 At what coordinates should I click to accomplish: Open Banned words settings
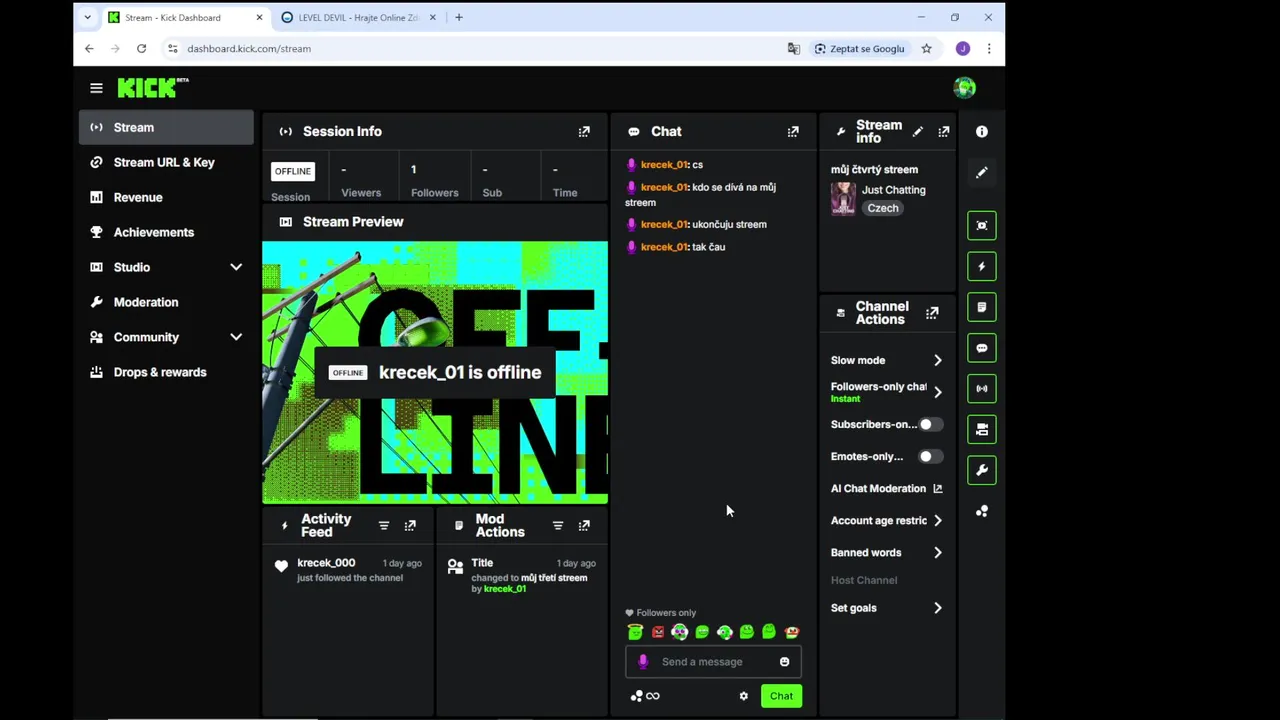pos(887,552)
